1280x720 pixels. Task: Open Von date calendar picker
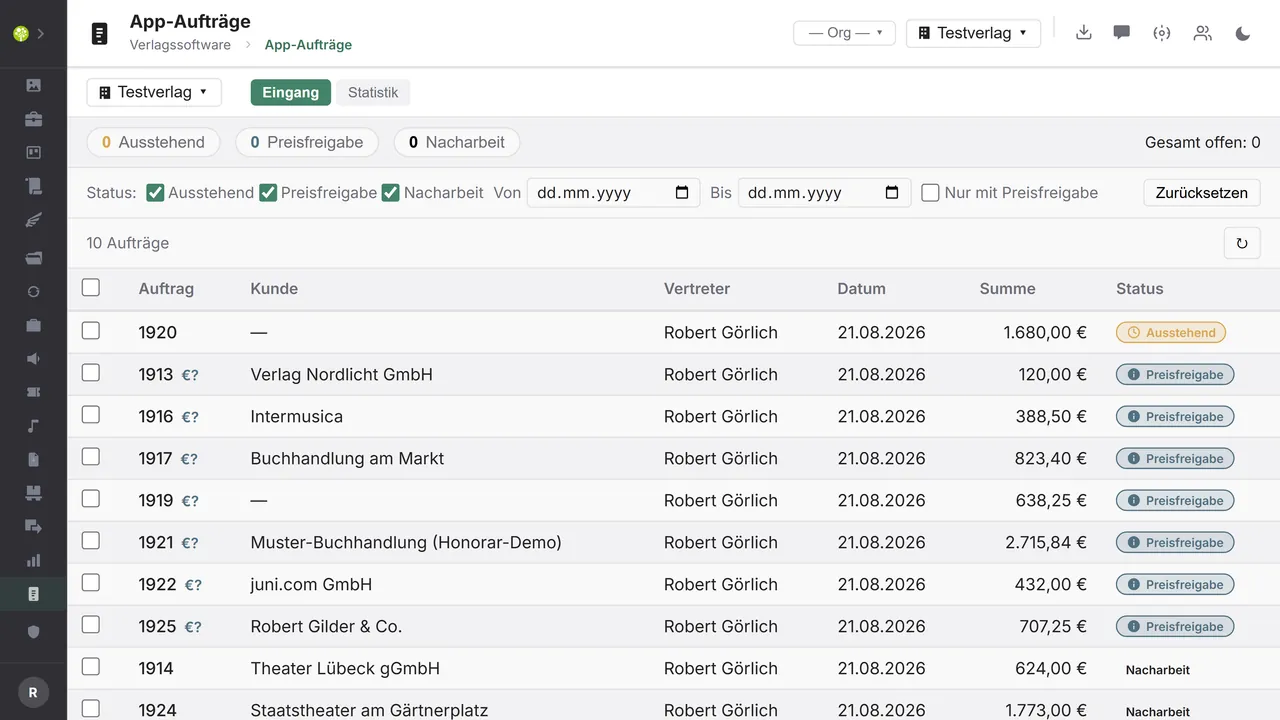pyautogui.click(x=682, y=193)
